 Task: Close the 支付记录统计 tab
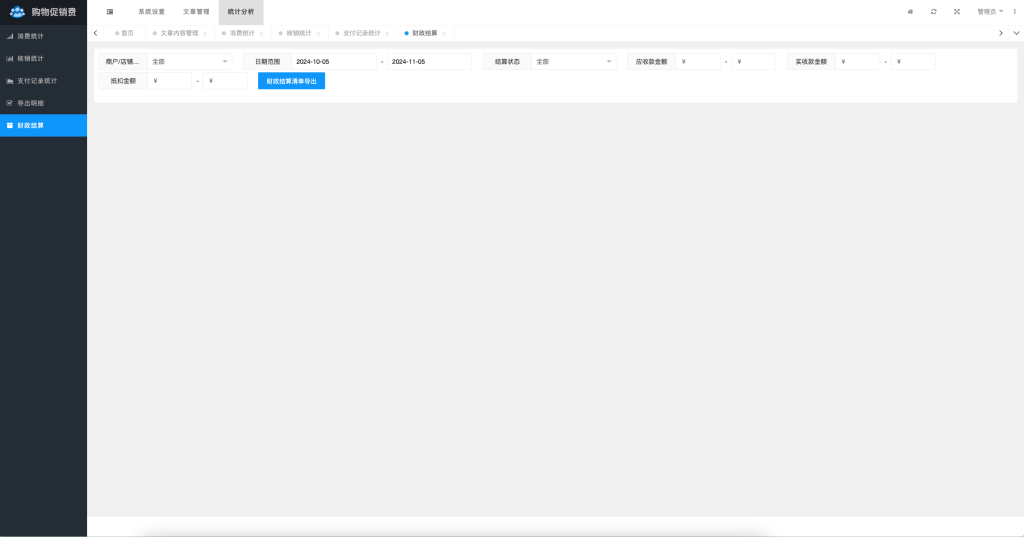[388, 33]
